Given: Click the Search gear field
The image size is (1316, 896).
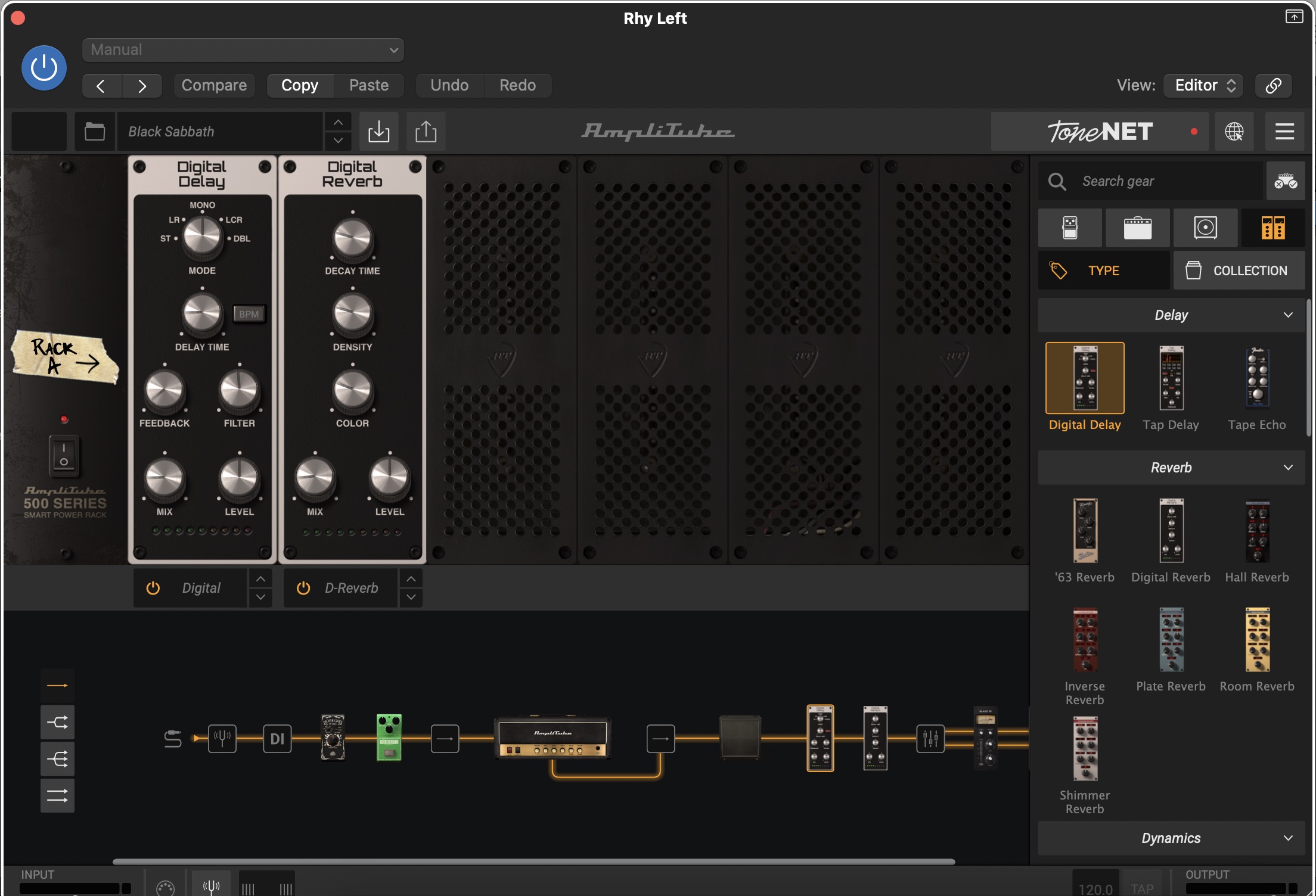Looking at the screenshot, I should pos(1151,181).
